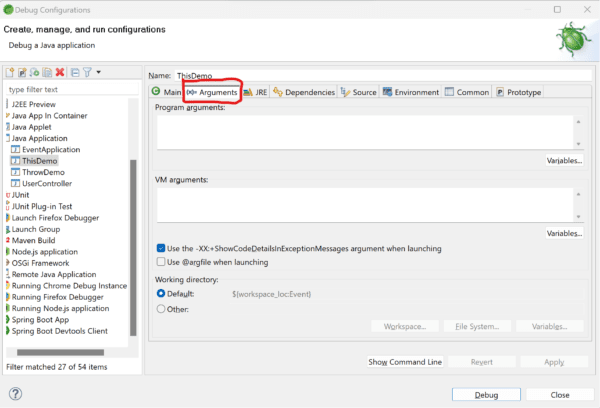Open the help question mark icon

pos(15,394)
